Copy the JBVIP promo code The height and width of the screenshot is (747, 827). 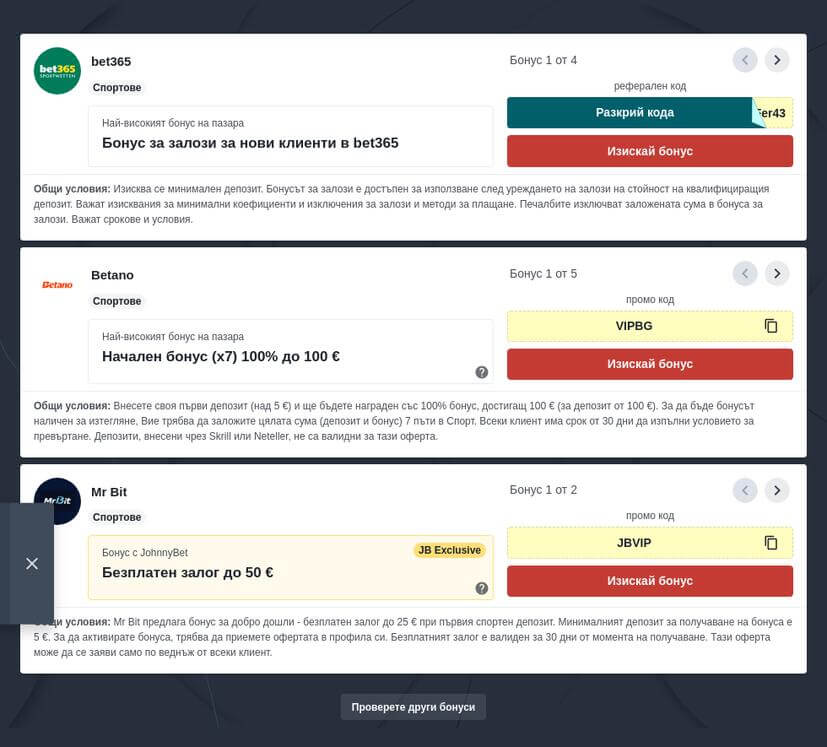[770, 542]
